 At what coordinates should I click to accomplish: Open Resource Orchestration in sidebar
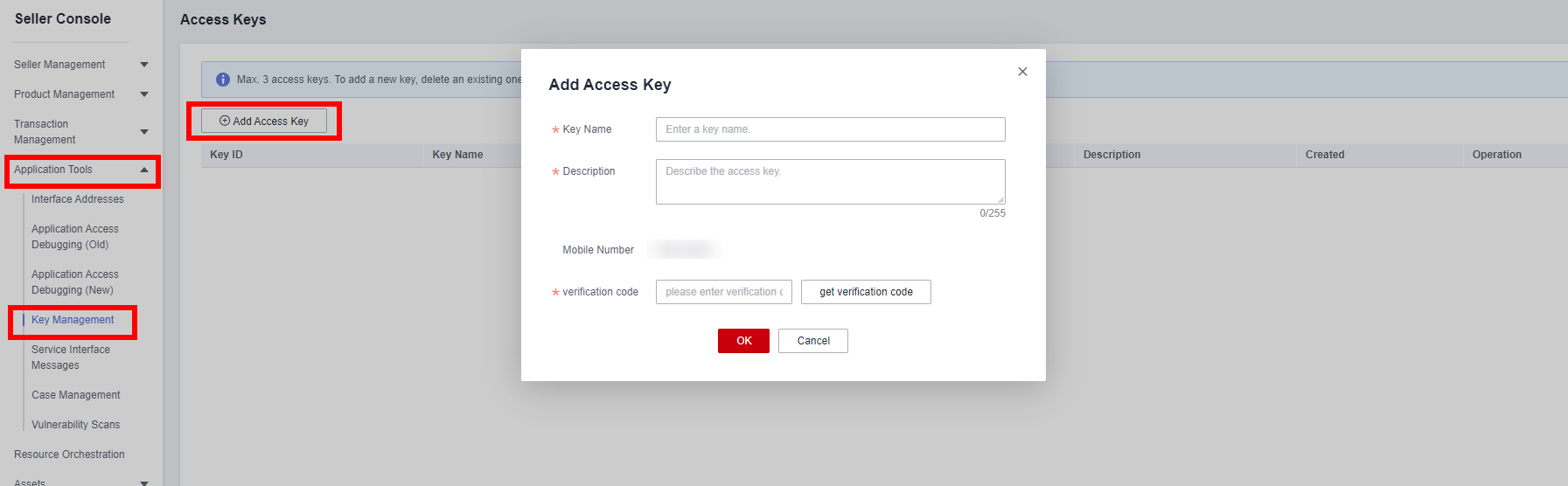[69, 455]
